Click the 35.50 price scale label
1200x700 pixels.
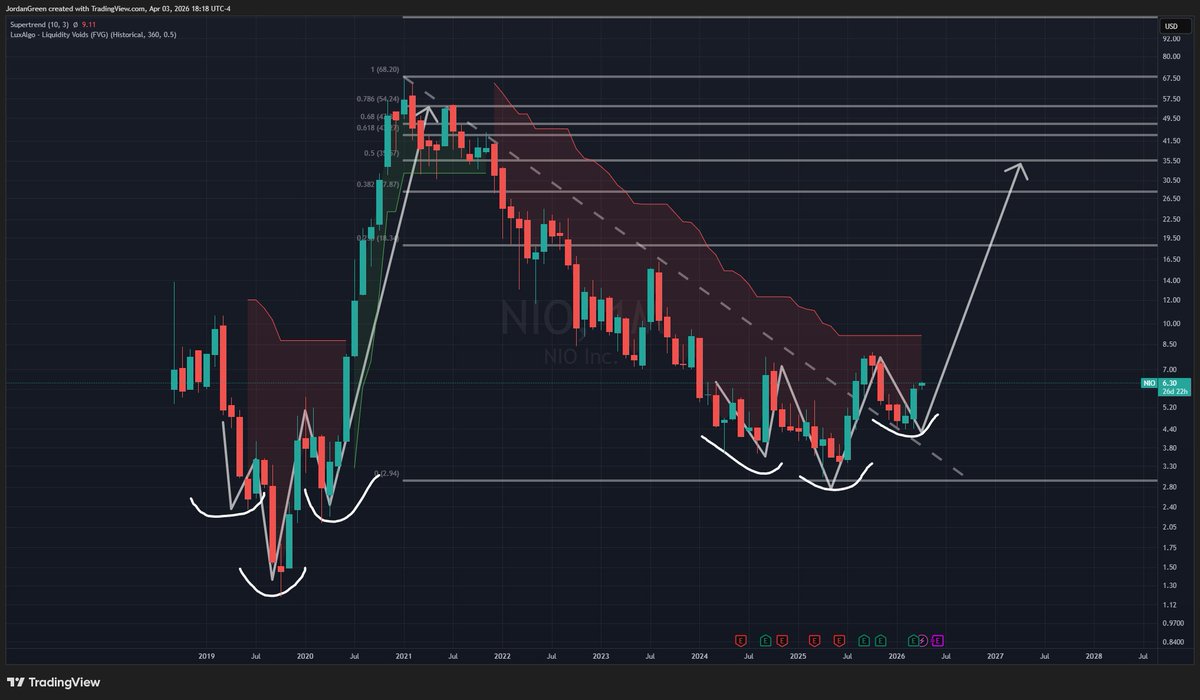point(1172,161)
